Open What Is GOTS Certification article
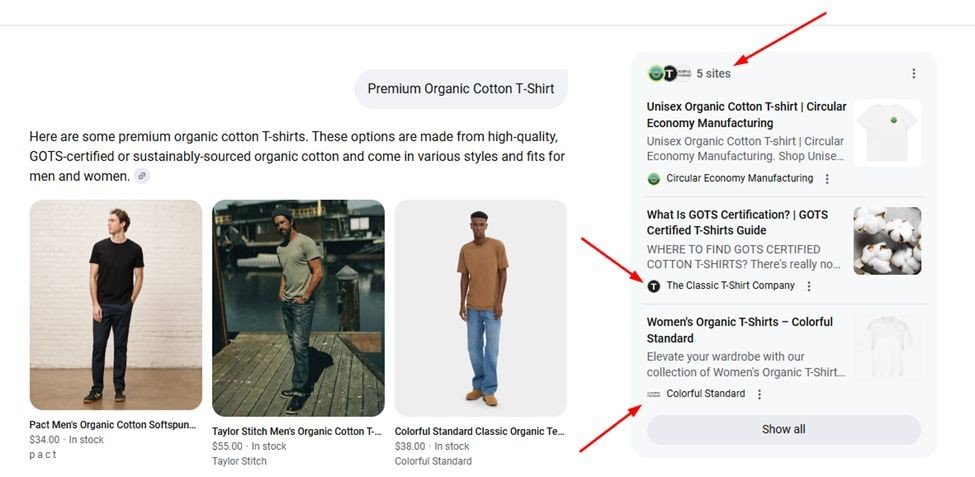Viewport: 975px width, 477px height. [x=737, y=222]
